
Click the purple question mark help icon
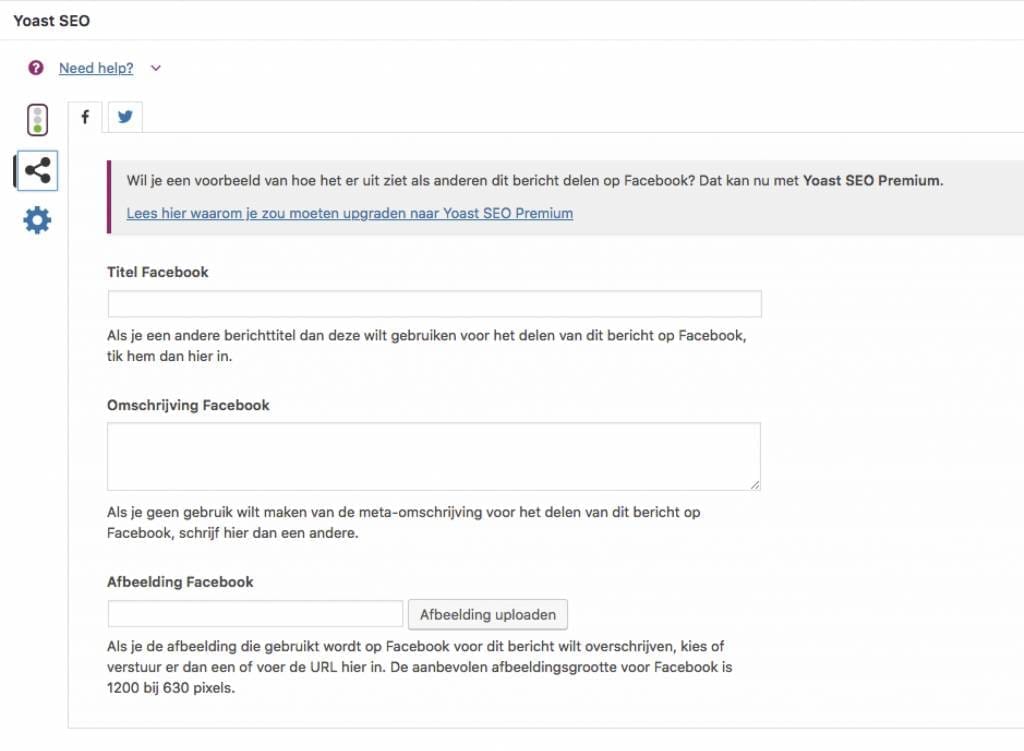[x=36, y=68]
